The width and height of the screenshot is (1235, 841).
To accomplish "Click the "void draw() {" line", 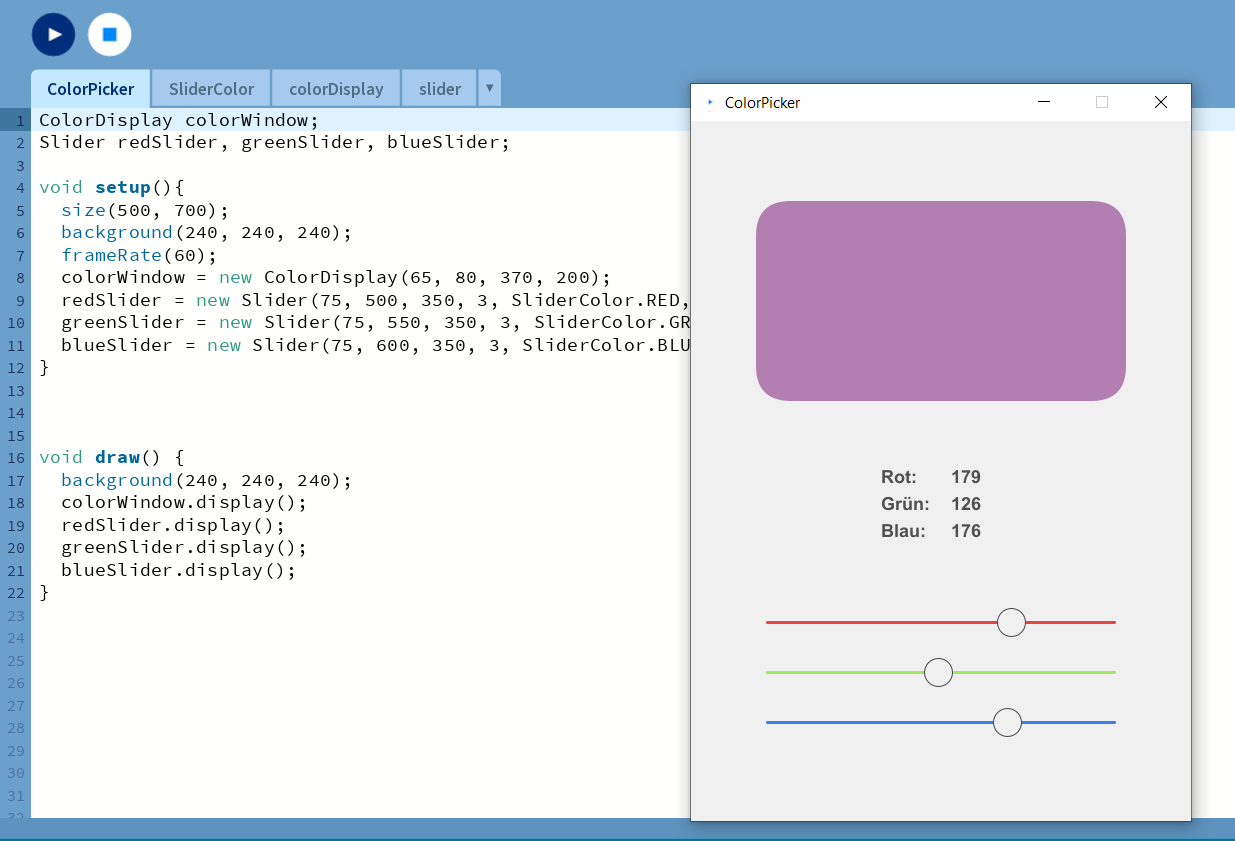I will pyautogui.click(x=112, y=457).
